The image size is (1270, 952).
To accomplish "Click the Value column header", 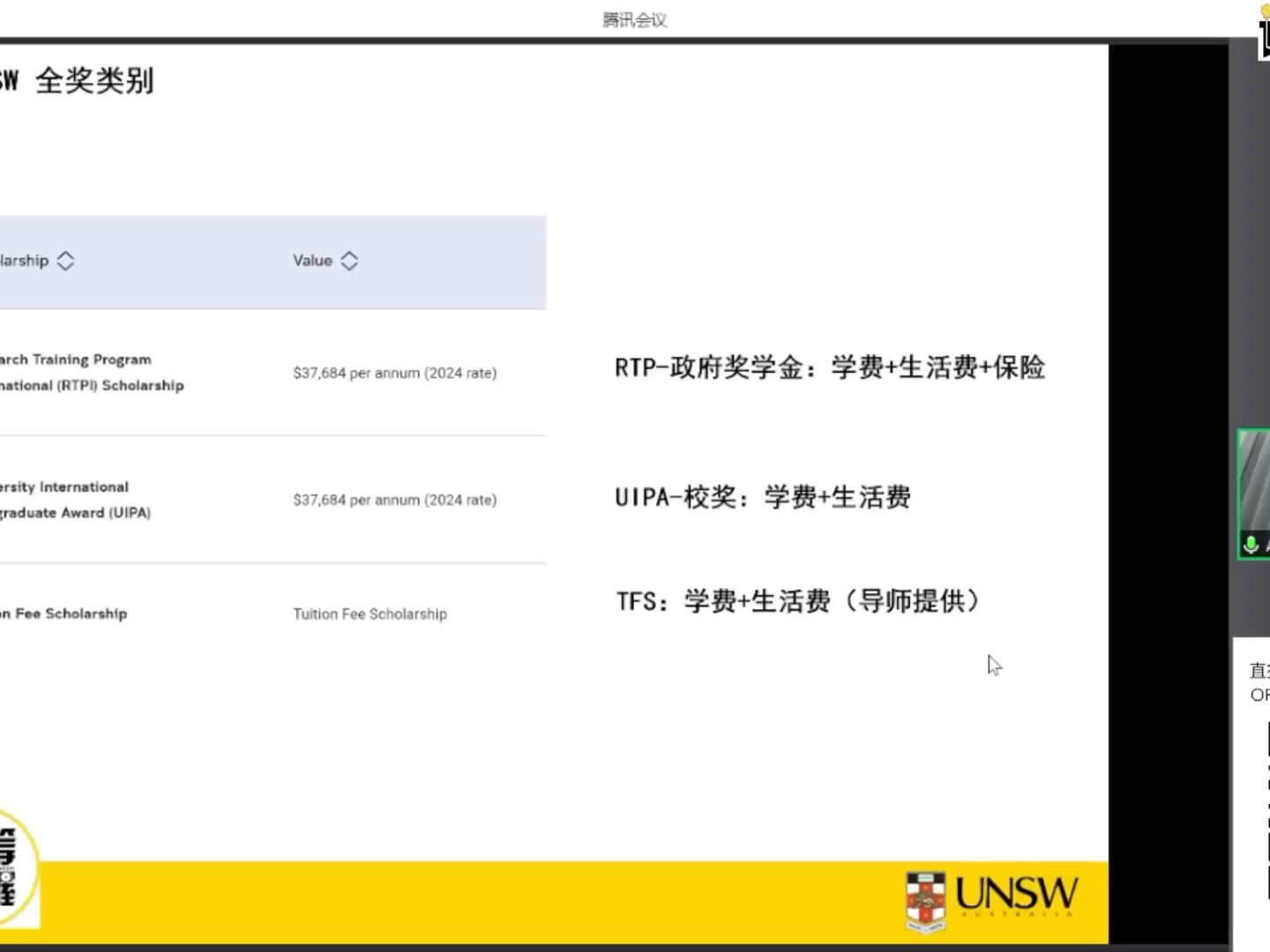I will click(312, 261).
